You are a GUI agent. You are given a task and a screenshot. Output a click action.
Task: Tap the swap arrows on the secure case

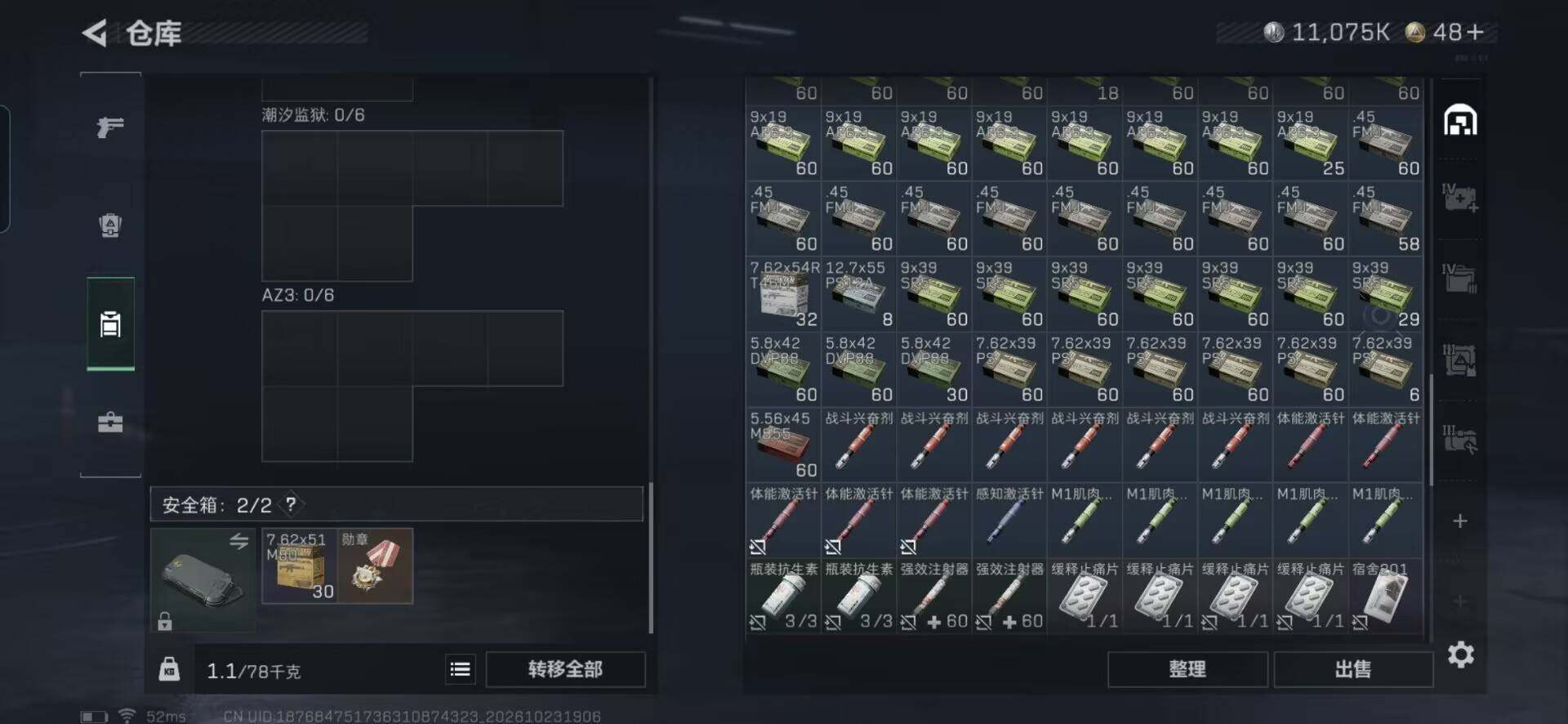click(238, 541)
